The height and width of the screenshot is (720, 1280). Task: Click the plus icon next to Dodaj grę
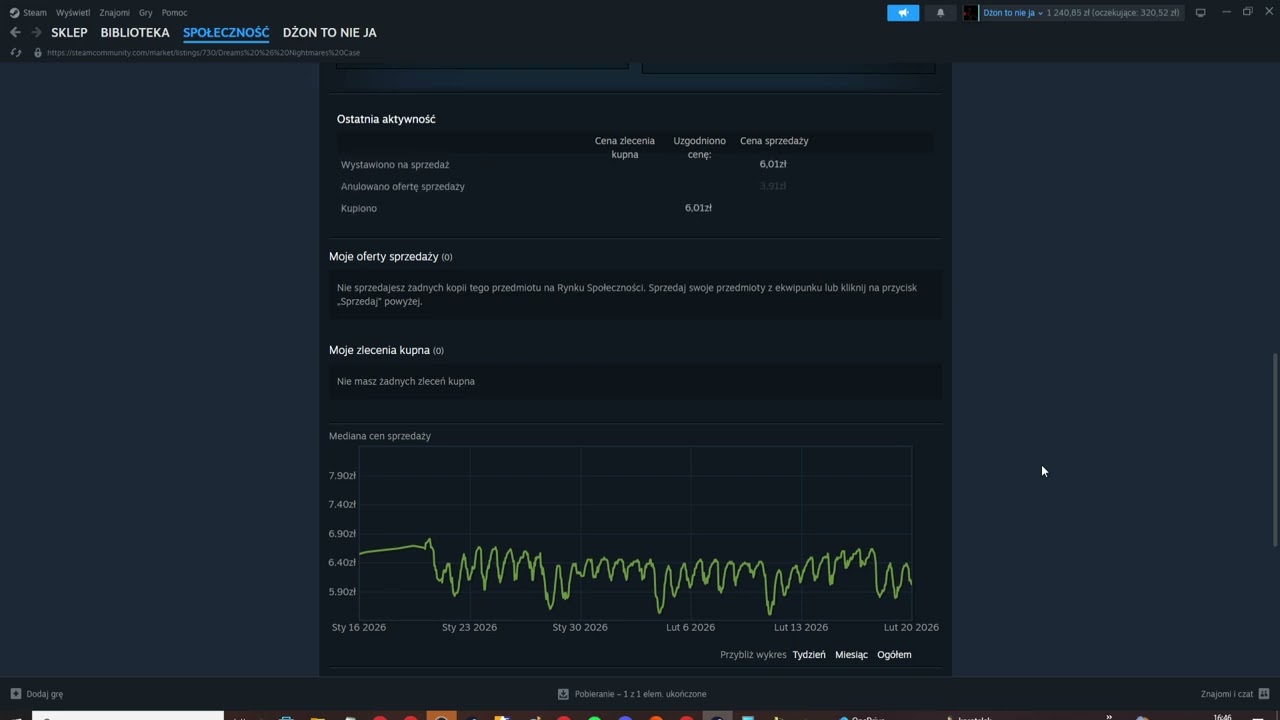[15, 694]
